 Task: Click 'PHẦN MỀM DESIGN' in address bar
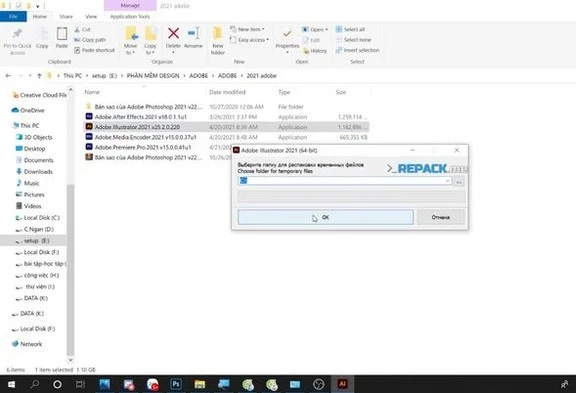click(153, 76)
